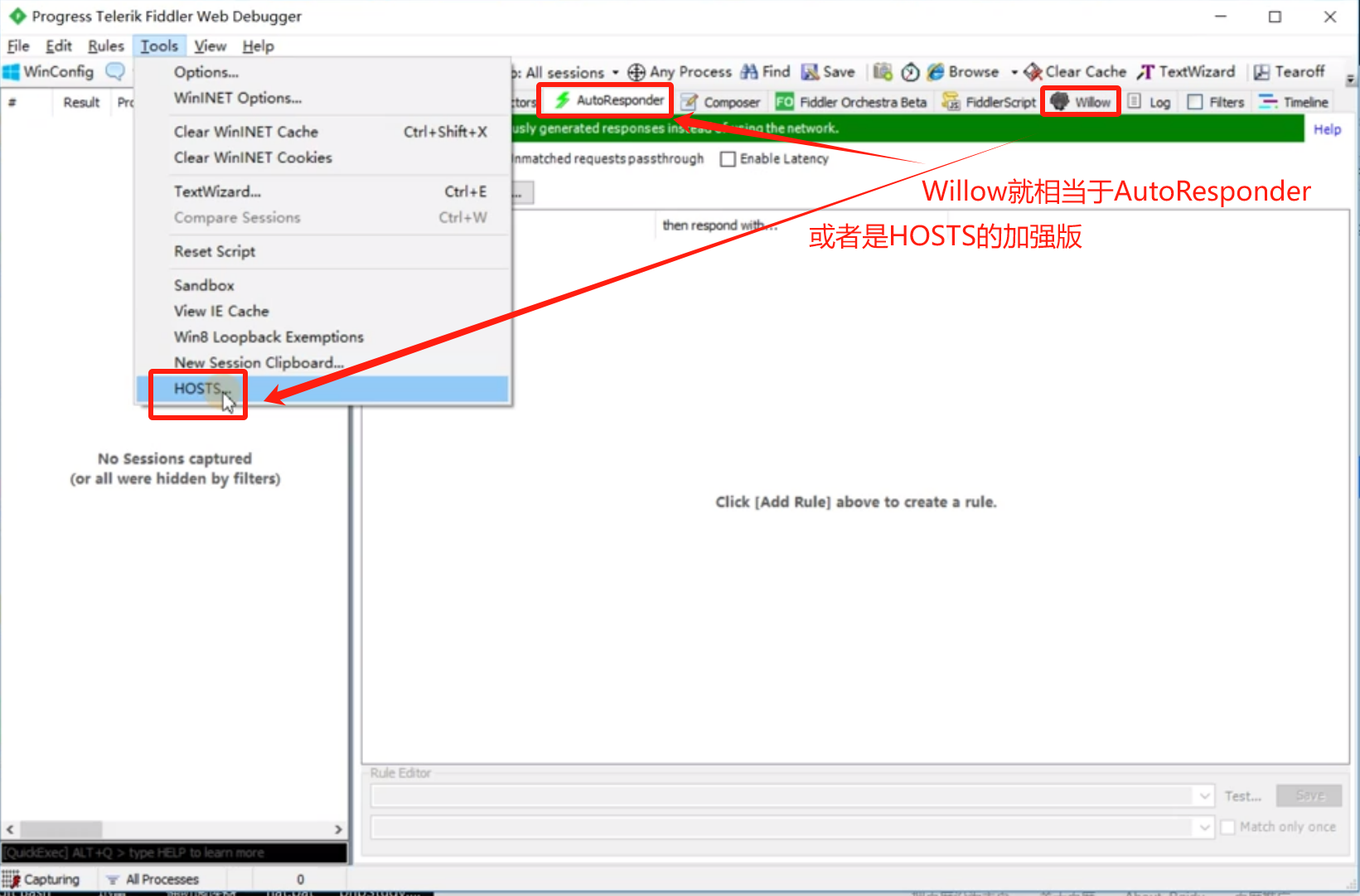Screen dimensions: 1360x896
Task: Open the Log tab
Action: 1149,102
